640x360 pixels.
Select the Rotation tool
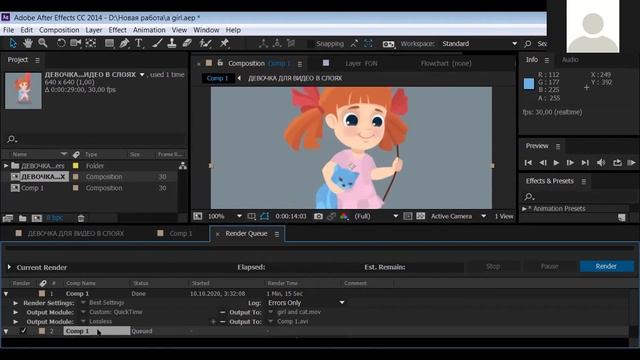61,43
